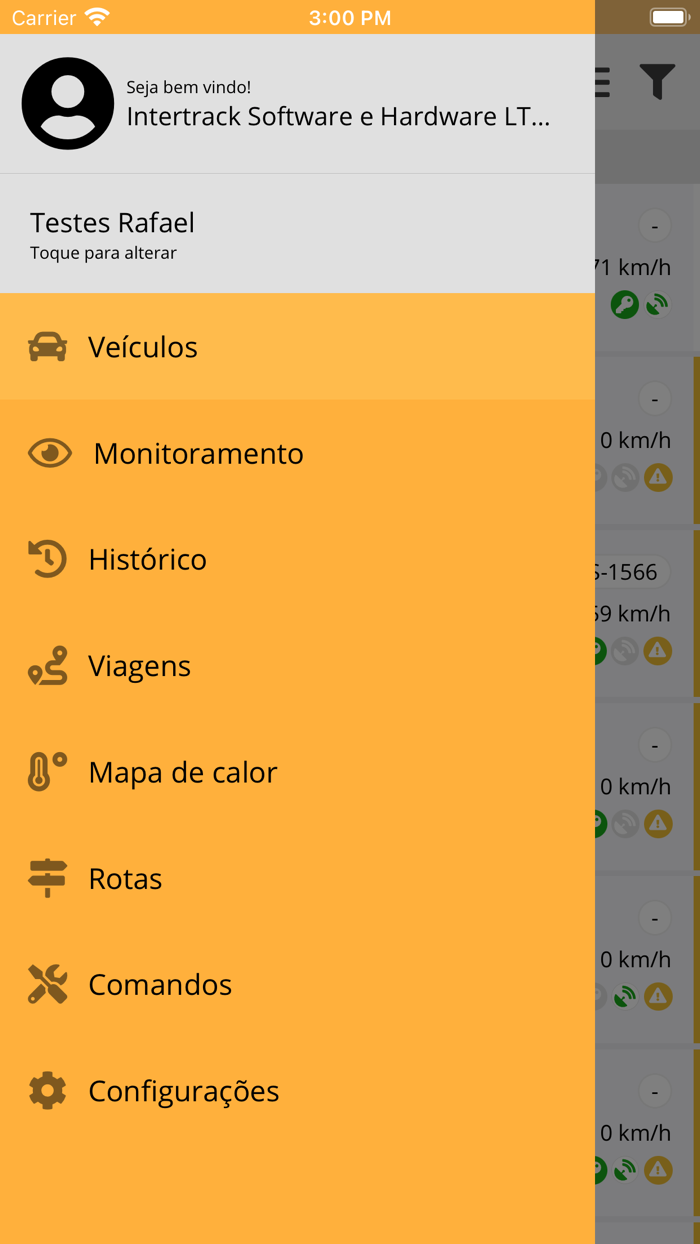Tap the Wi-Fi indicator in the status bar
The width and height of the screenshot is (700, 1244).
point(95,16)
